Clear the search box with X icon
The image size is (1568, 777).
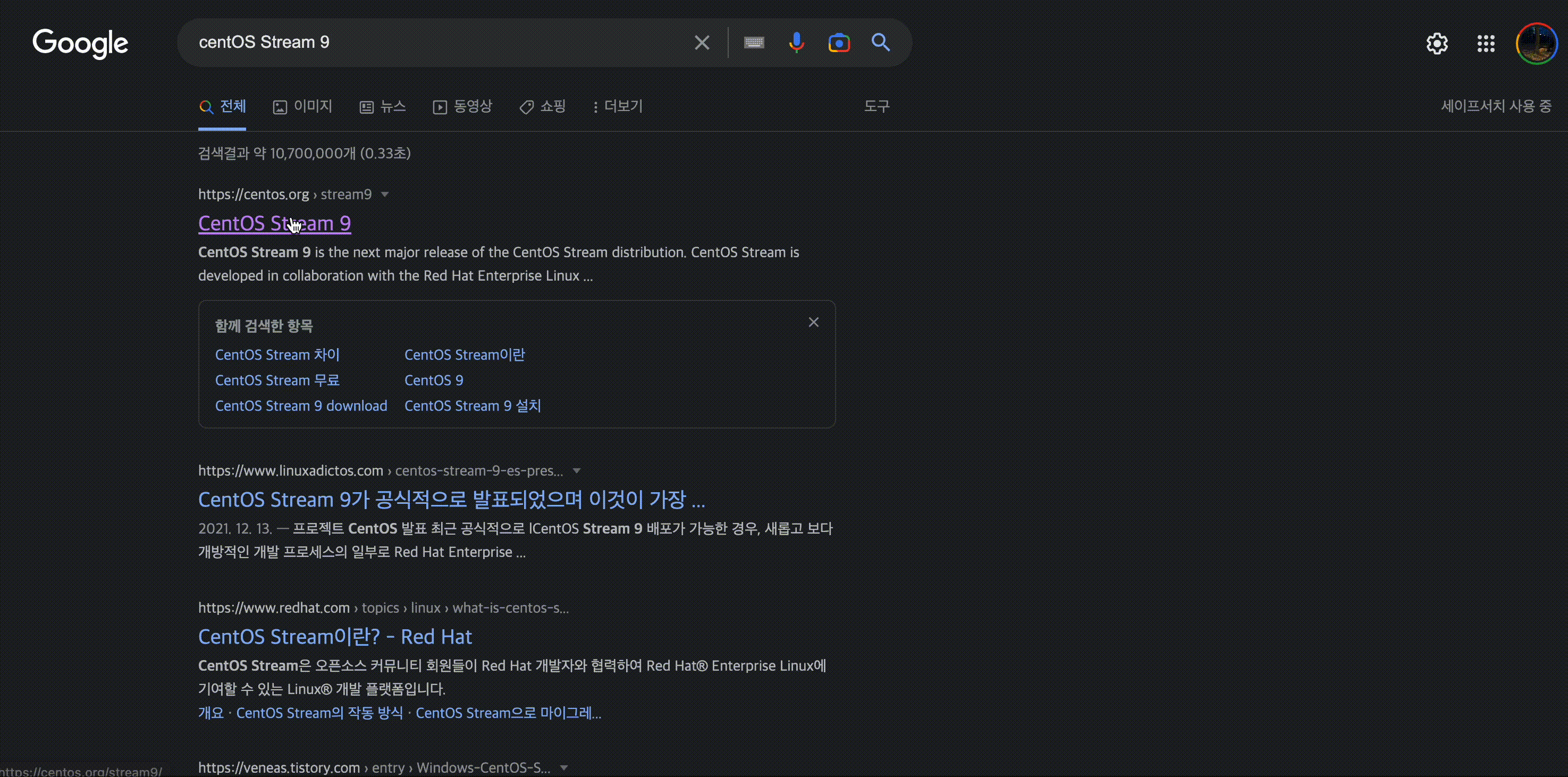tap(702, 43)
